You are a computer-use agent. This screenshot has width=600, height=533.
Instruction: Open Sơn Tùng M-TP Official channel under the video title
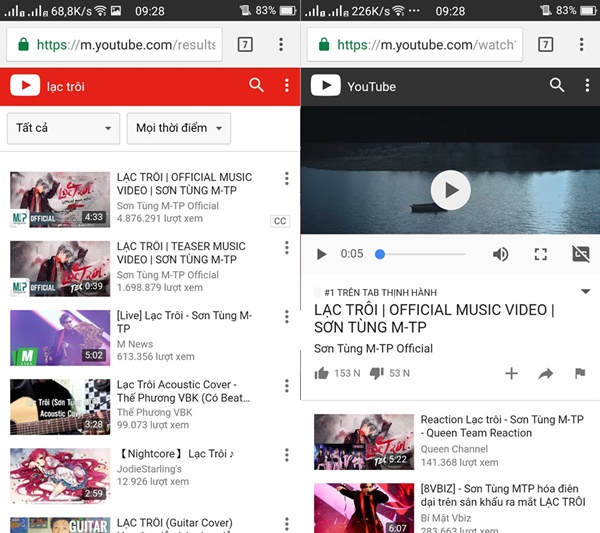[373, 349]
